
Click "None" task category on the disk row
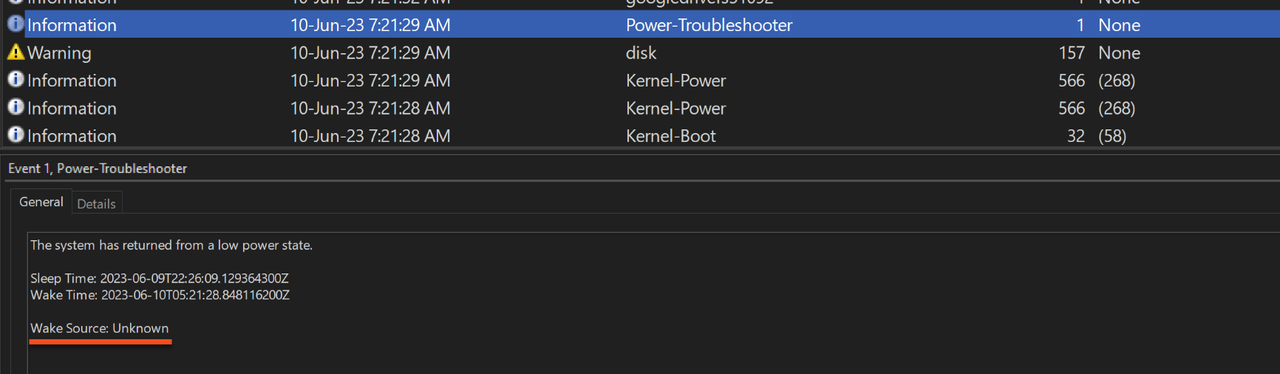point(1119,53)
